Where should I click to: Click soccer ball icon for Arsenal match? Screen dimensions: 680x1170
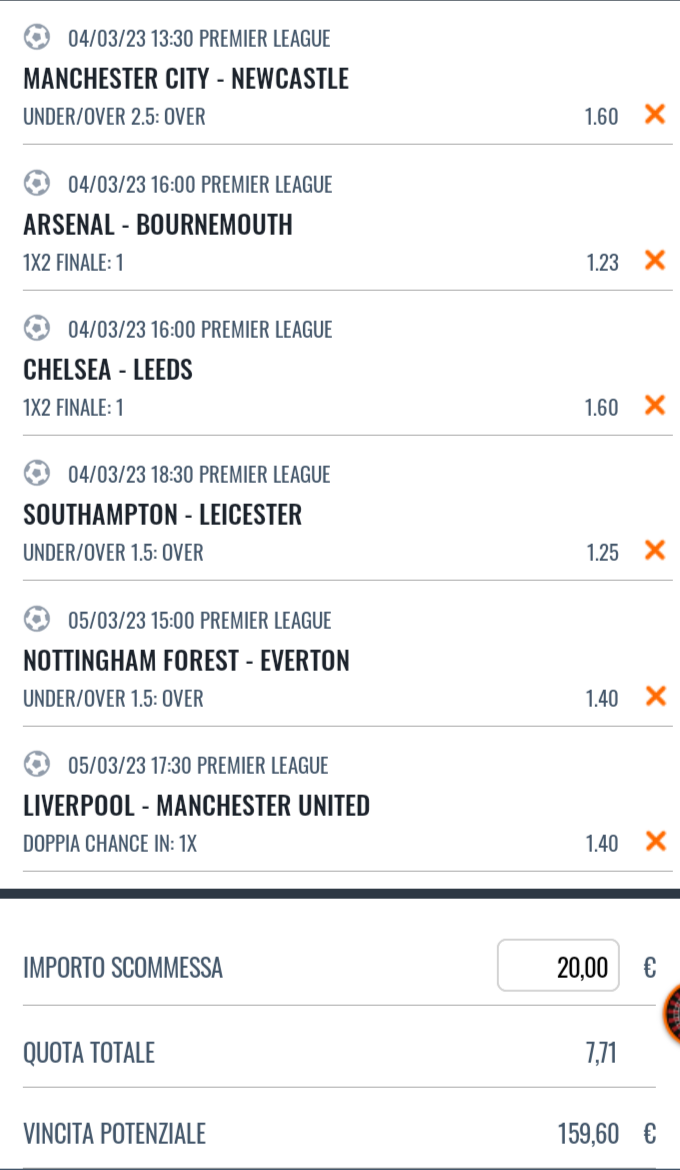pyautogui.click(x=37, y=183)
